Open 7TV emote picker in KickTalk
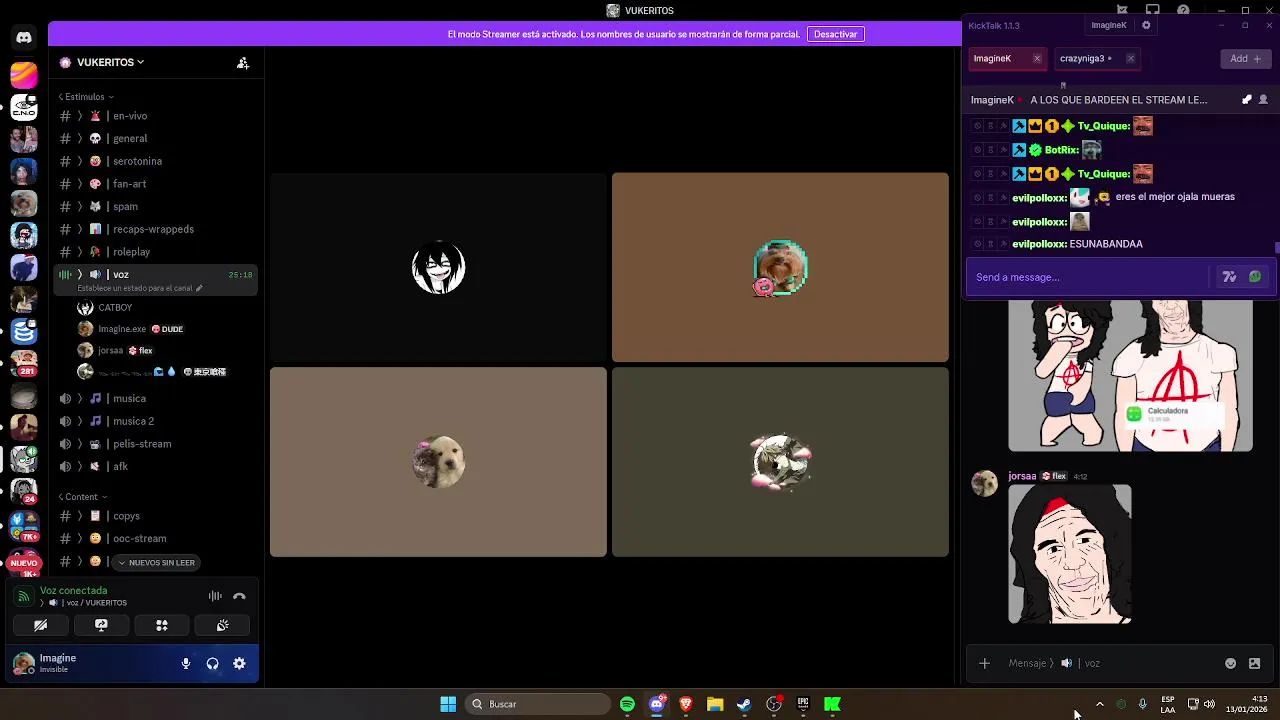This screenshot has height=720, width=1280. click(1229, 278)
